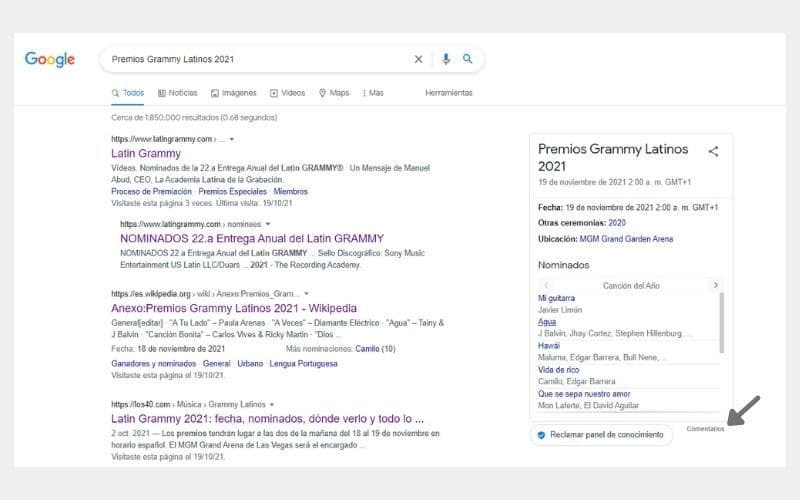Open the Más menu

click(x=373, y=93)
